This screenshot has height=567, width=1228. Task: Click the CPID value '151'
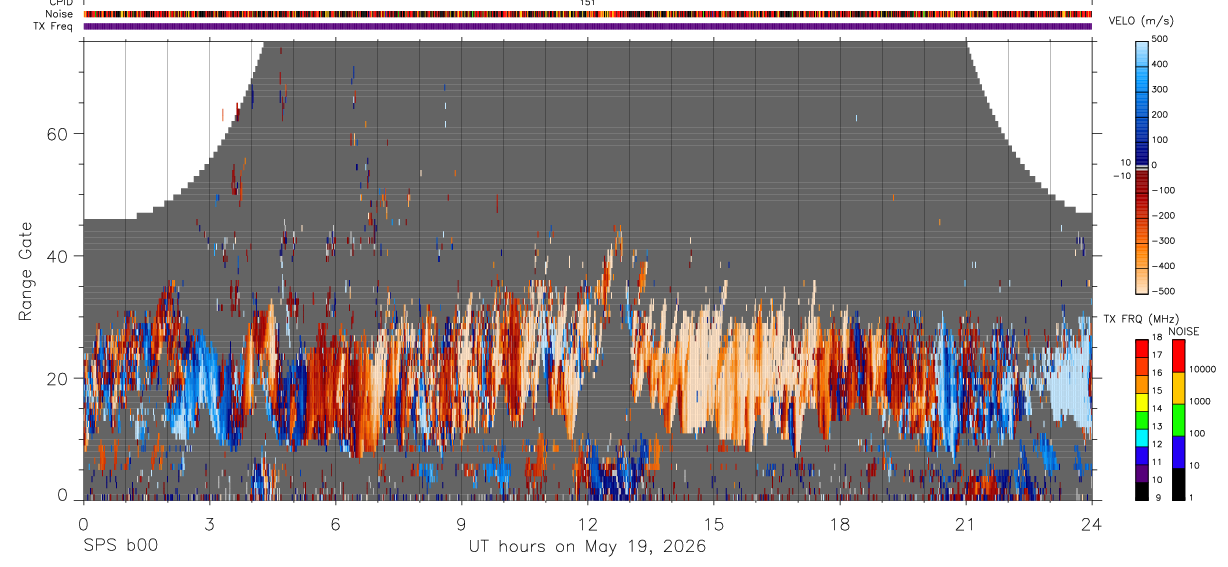click(x=588, y=3)
